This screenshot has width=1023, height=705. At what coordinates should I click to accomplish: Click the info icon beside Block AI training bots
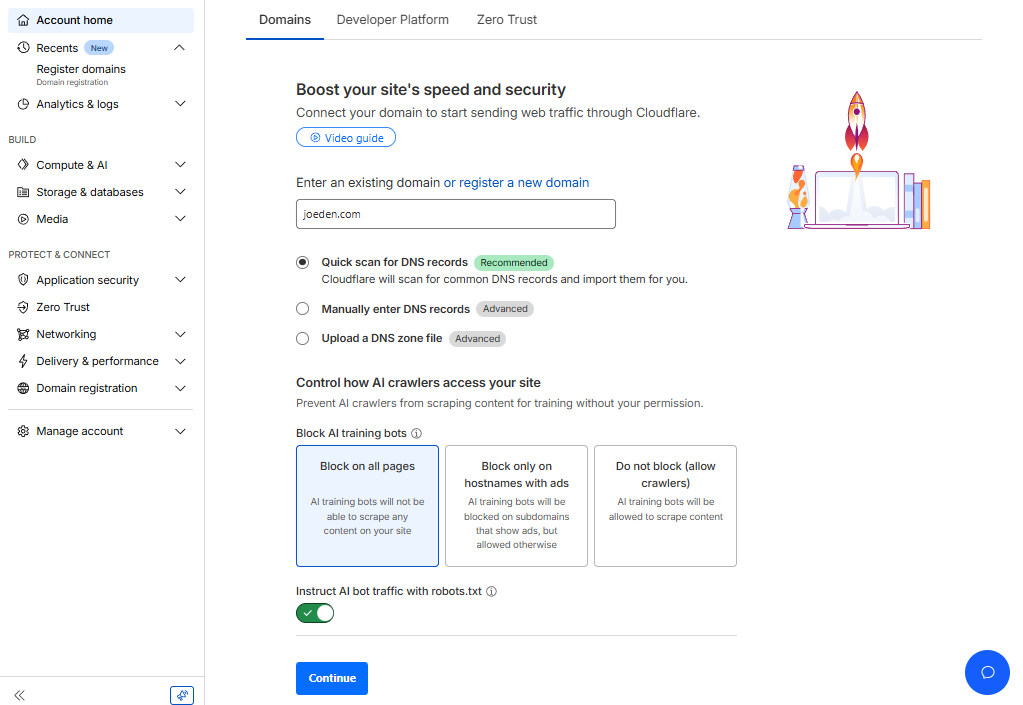[416, 434]
